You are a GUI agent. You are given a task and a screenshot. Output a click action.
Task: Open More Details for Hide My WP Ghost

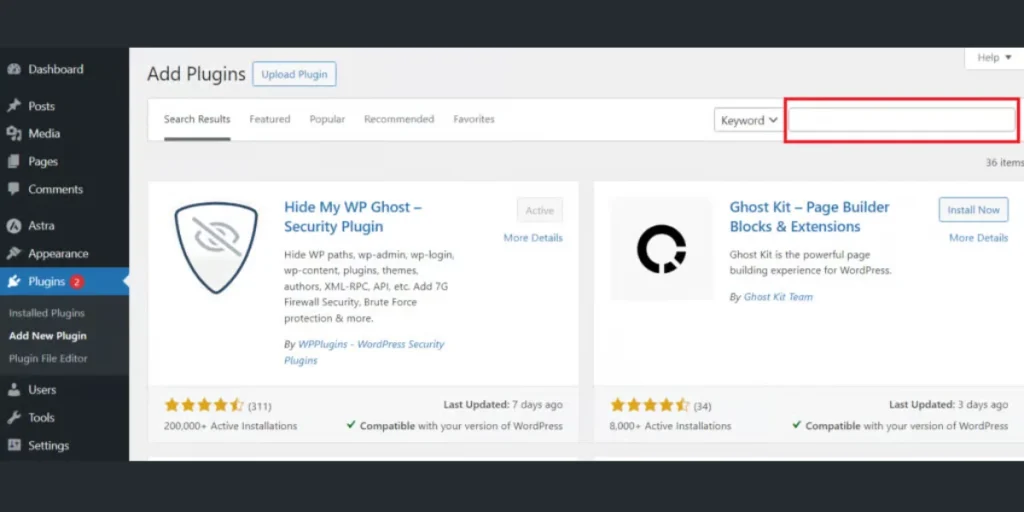pos(533,238)
